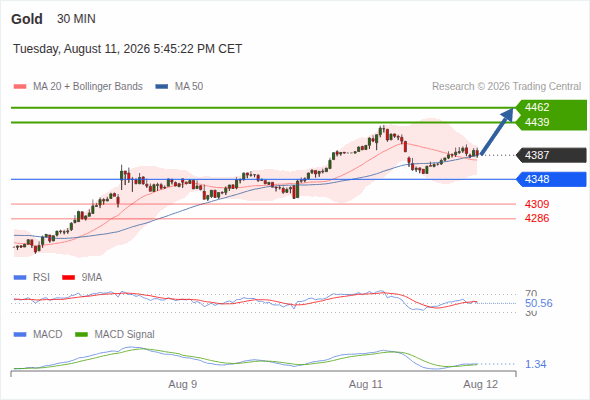Click the MACD Signal green legend swatch

(81, 335)
